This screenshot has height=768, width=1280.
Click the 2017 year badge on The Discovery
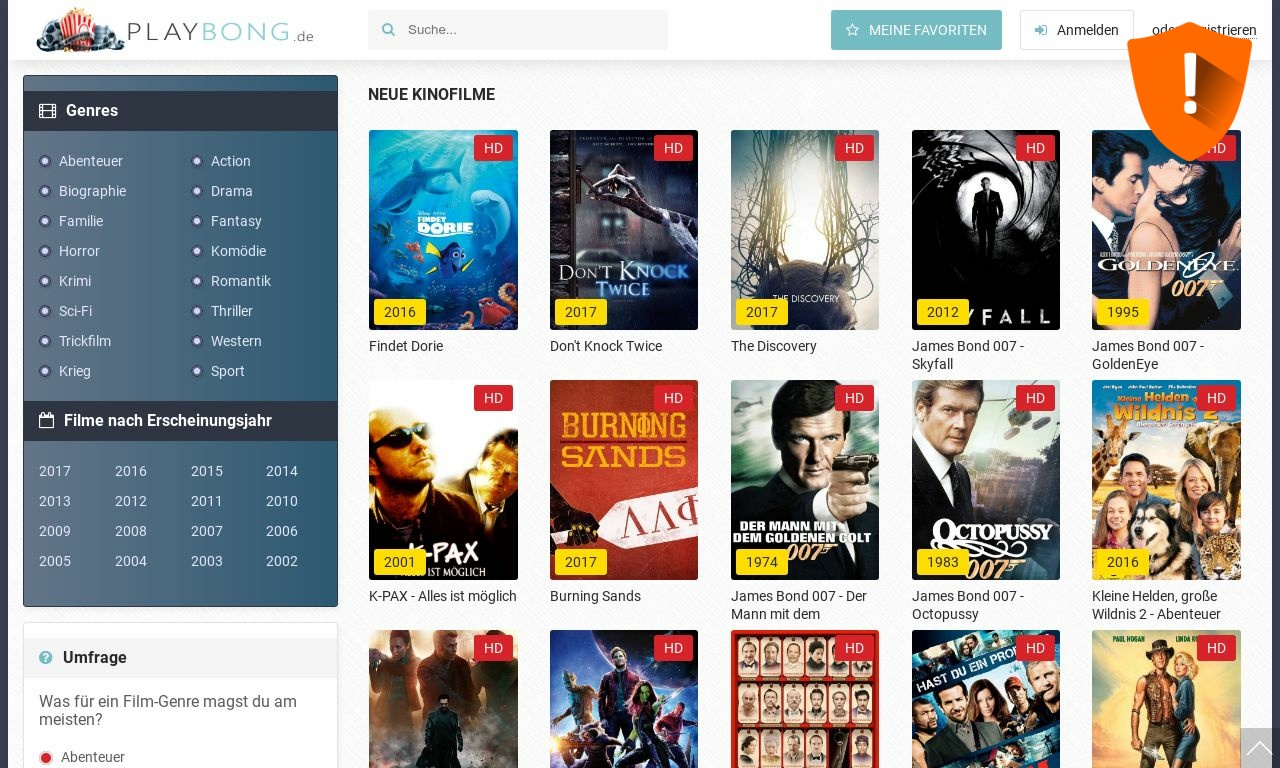pos(761,312)
